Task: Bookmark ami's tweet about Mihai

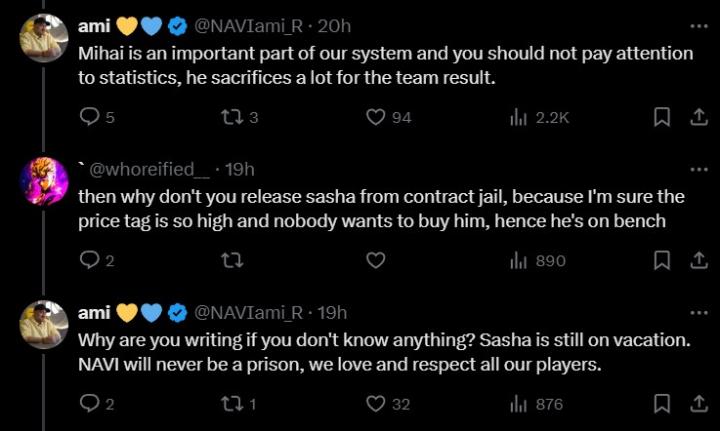Action: (x=661, y=117)
